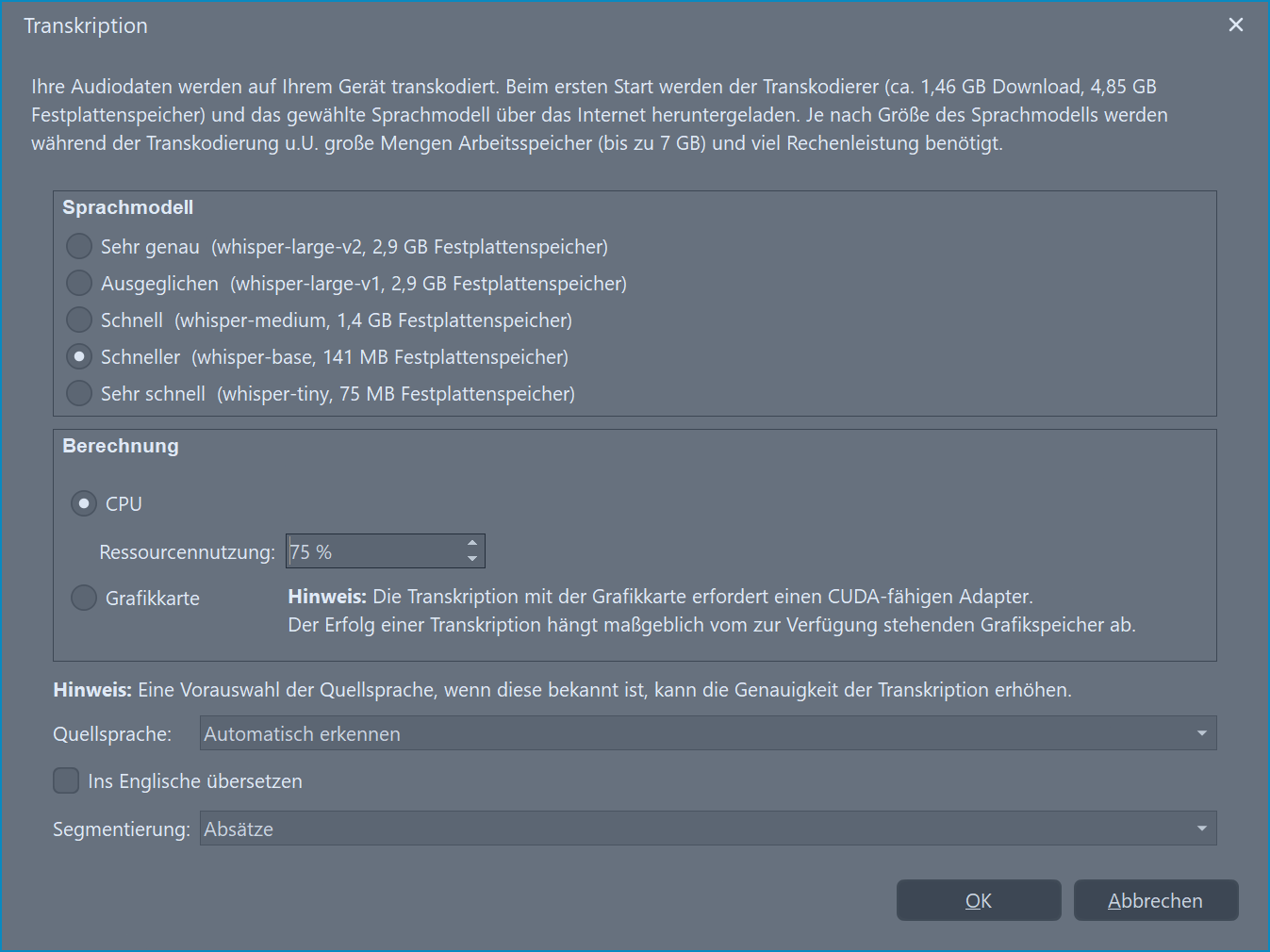Switch calculation to Grafikkarte
This screenshot has height=952, width=1270.
[x=84, y=599]
